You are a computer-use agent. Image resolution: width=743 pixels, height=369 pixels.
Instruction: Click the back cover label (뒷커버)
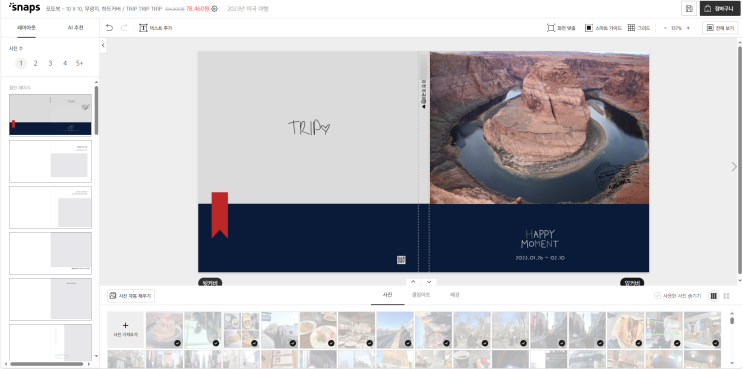210,282
